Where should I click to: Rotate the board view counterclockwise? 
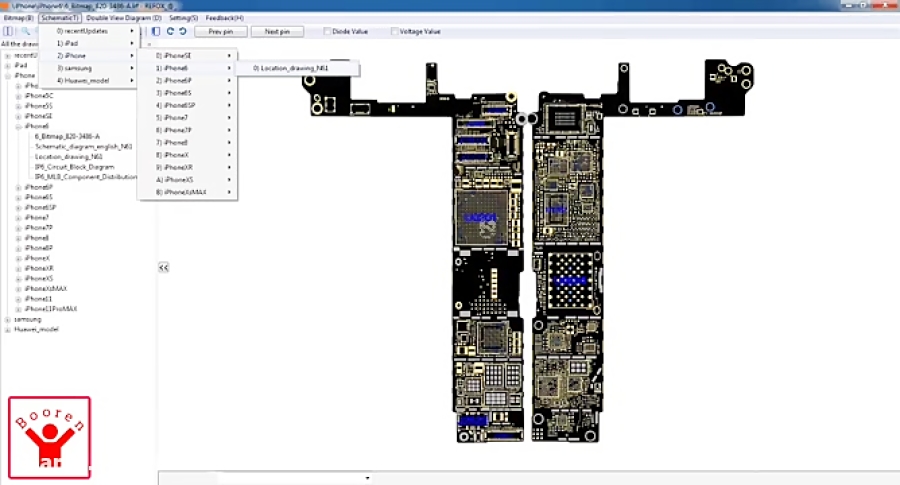(183, 31)
